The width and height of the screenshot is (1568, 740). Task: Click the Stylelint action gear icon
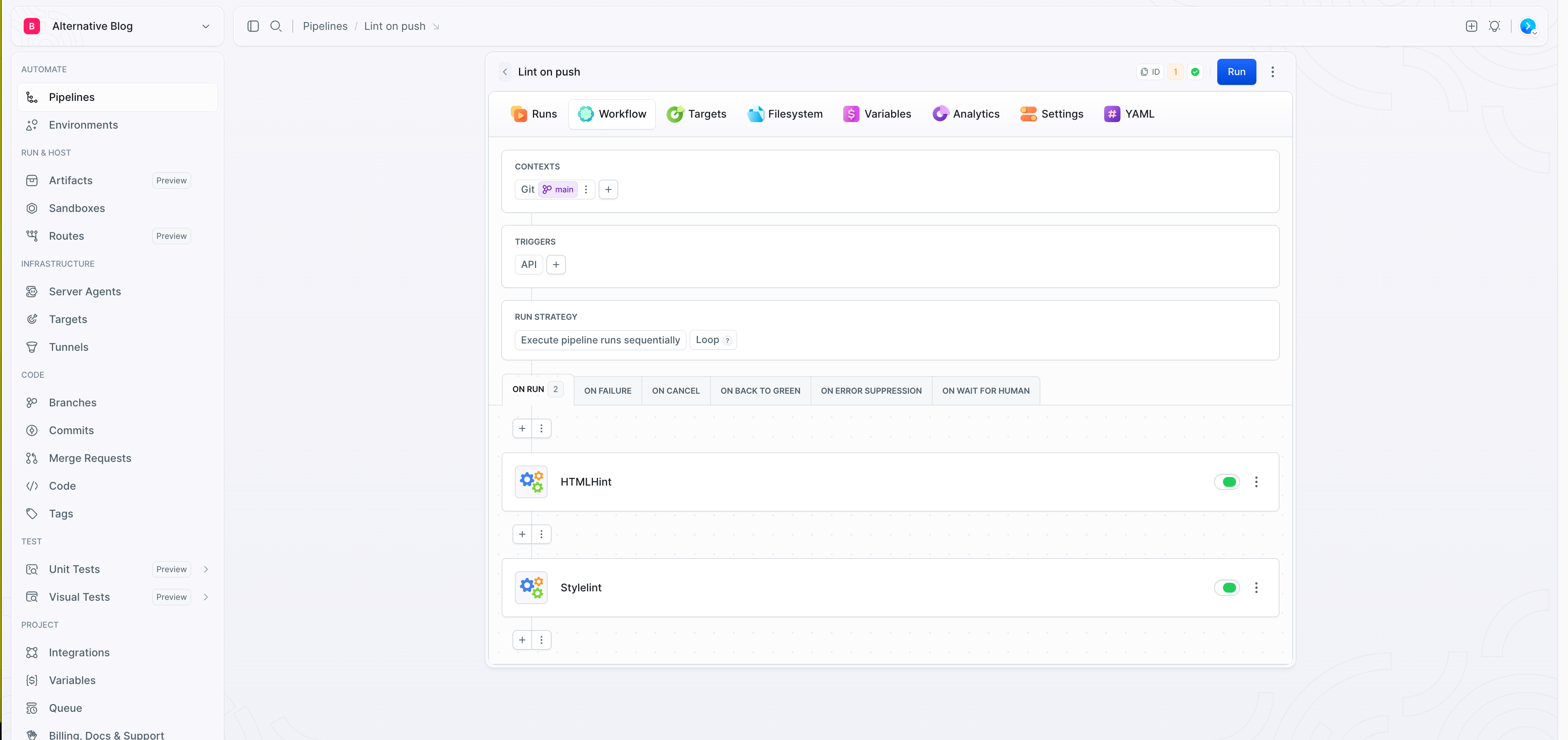531,588
